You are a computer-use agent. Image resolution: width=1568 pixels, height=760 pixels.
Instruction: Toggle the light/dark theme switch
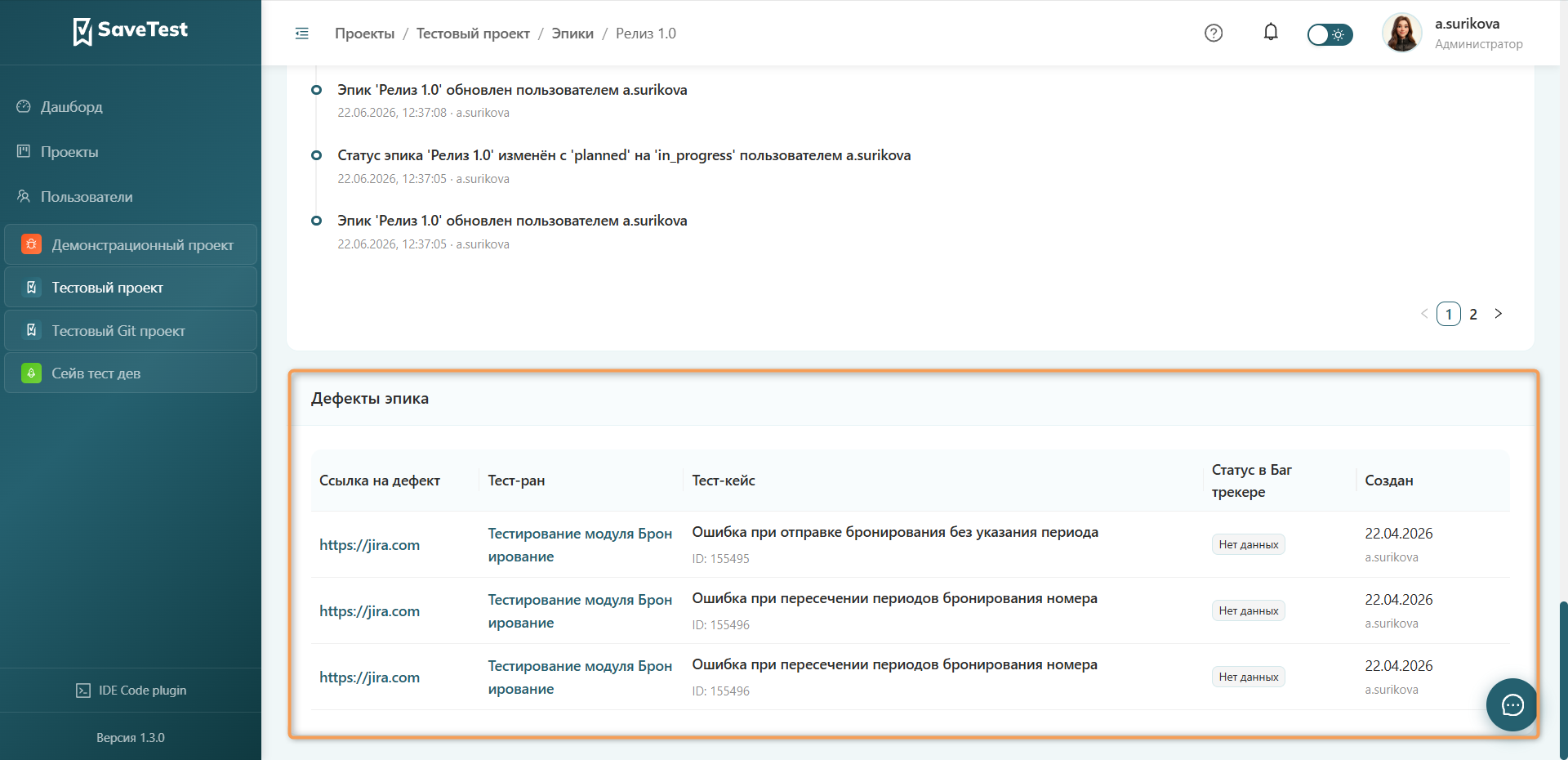pos(1330,34)
